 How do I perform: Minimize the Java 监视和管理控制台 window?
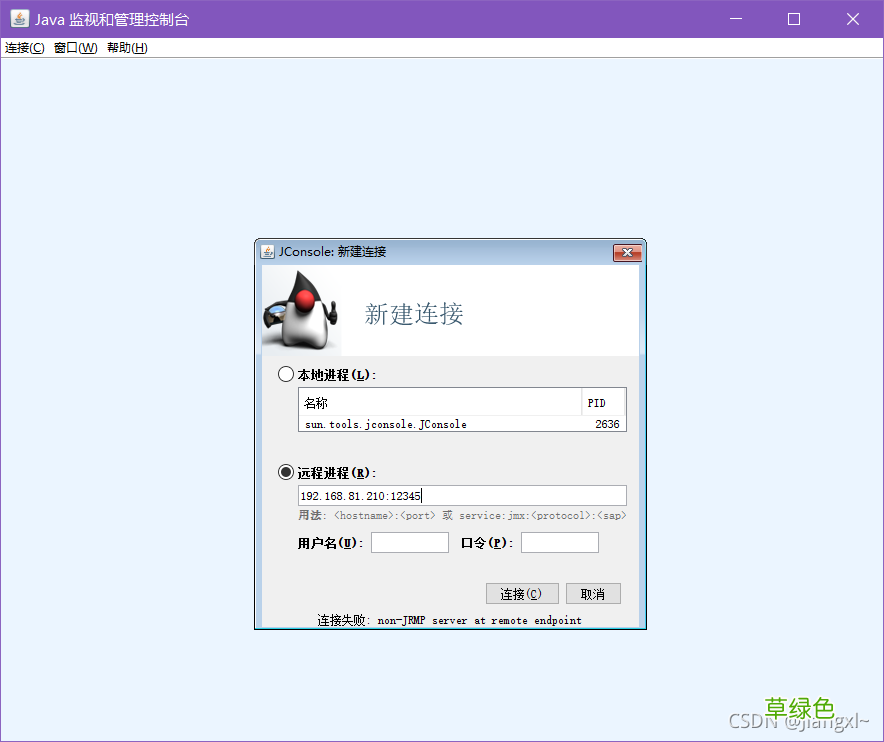[735, 18]
